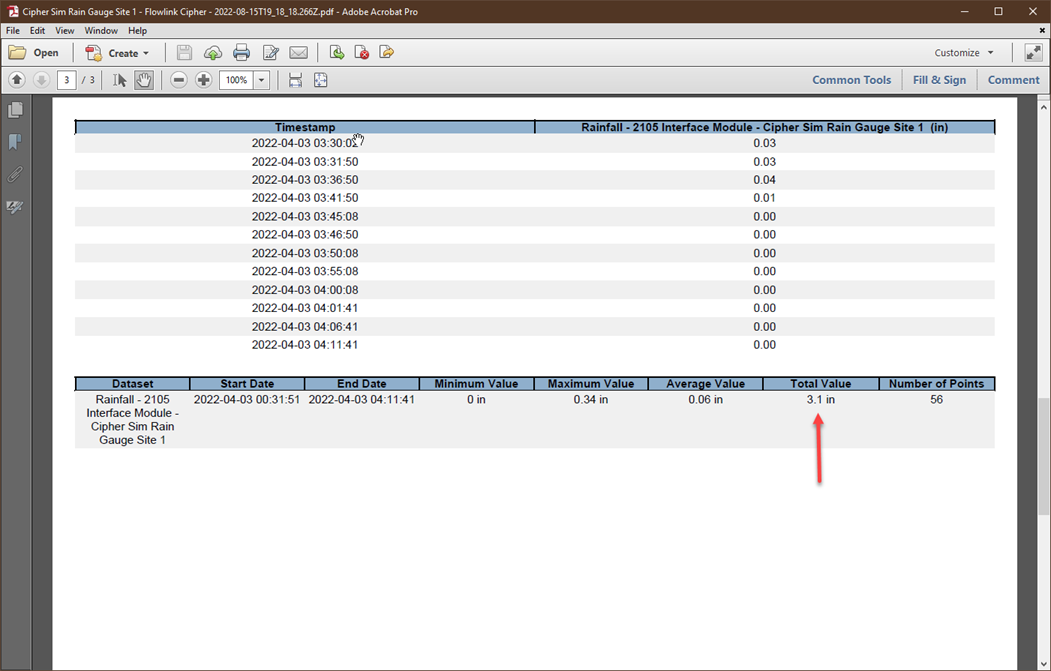Open the Fill & Sign pane

click(x=939, y=80)
